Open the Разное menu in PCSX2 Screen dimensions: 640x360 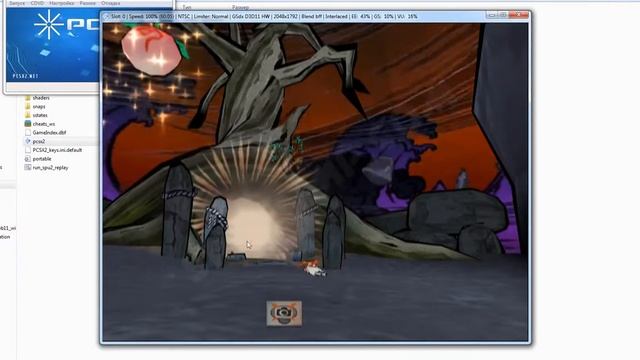click(88, 3)
